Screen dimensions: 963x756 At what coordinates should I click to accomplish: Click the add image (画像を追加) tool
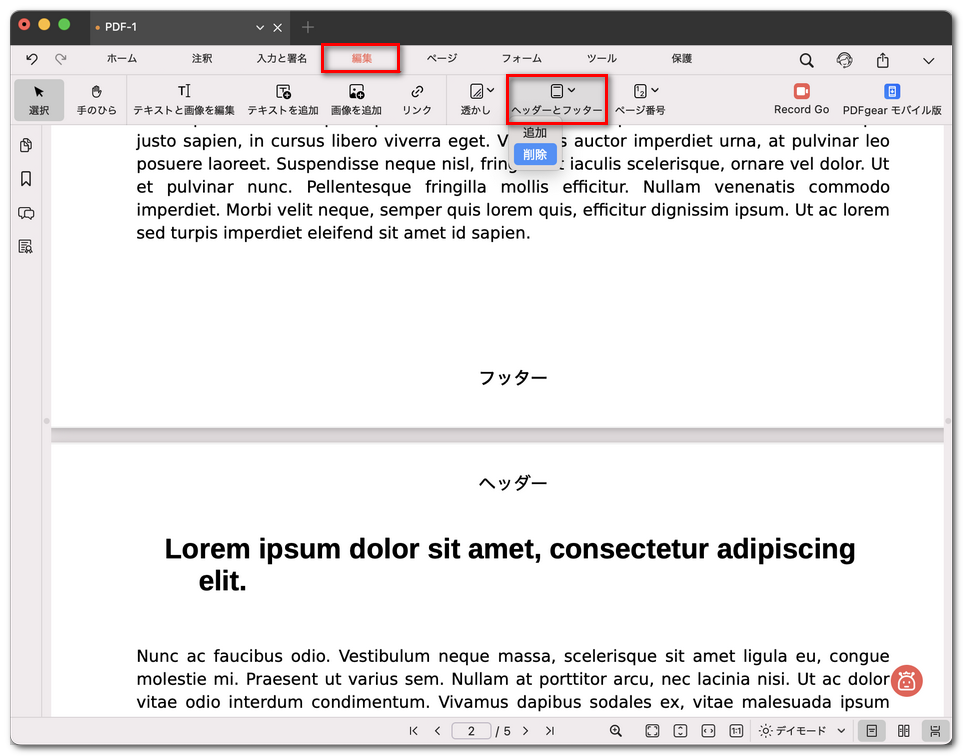tap(356, 99)
